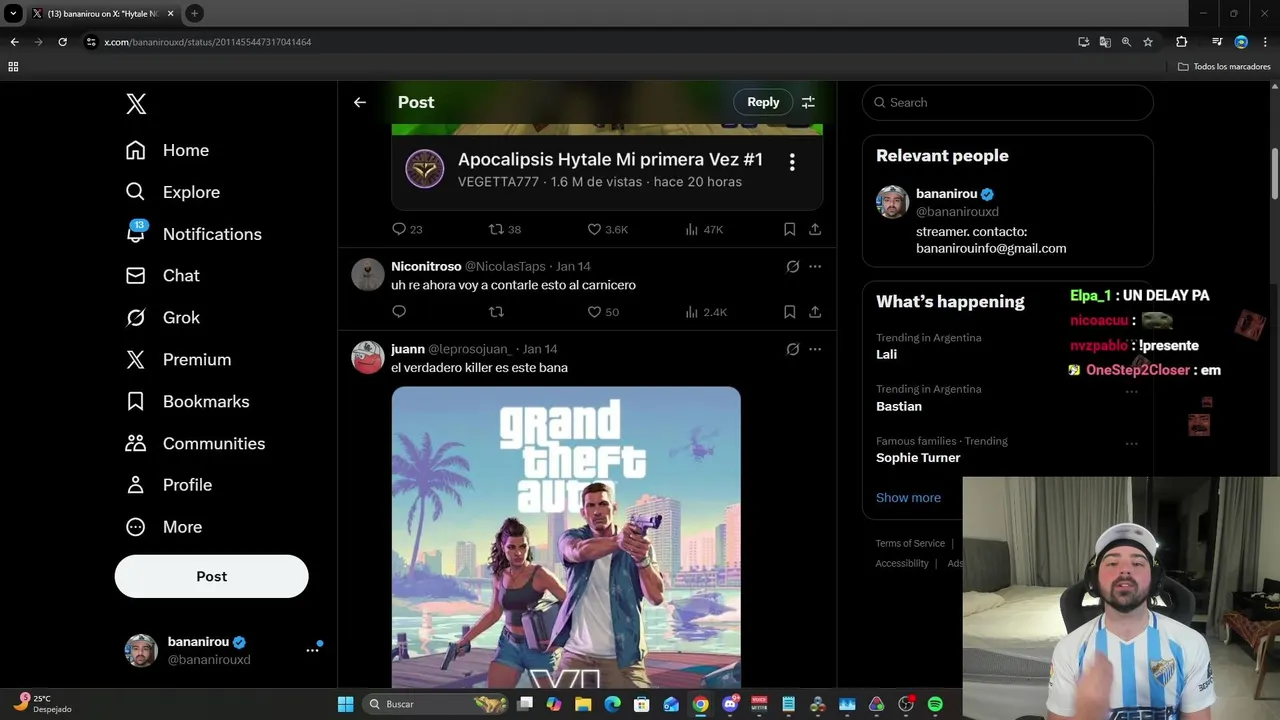Share Niconitroso's reply
1280x720 pixels.
coord(815,312)
